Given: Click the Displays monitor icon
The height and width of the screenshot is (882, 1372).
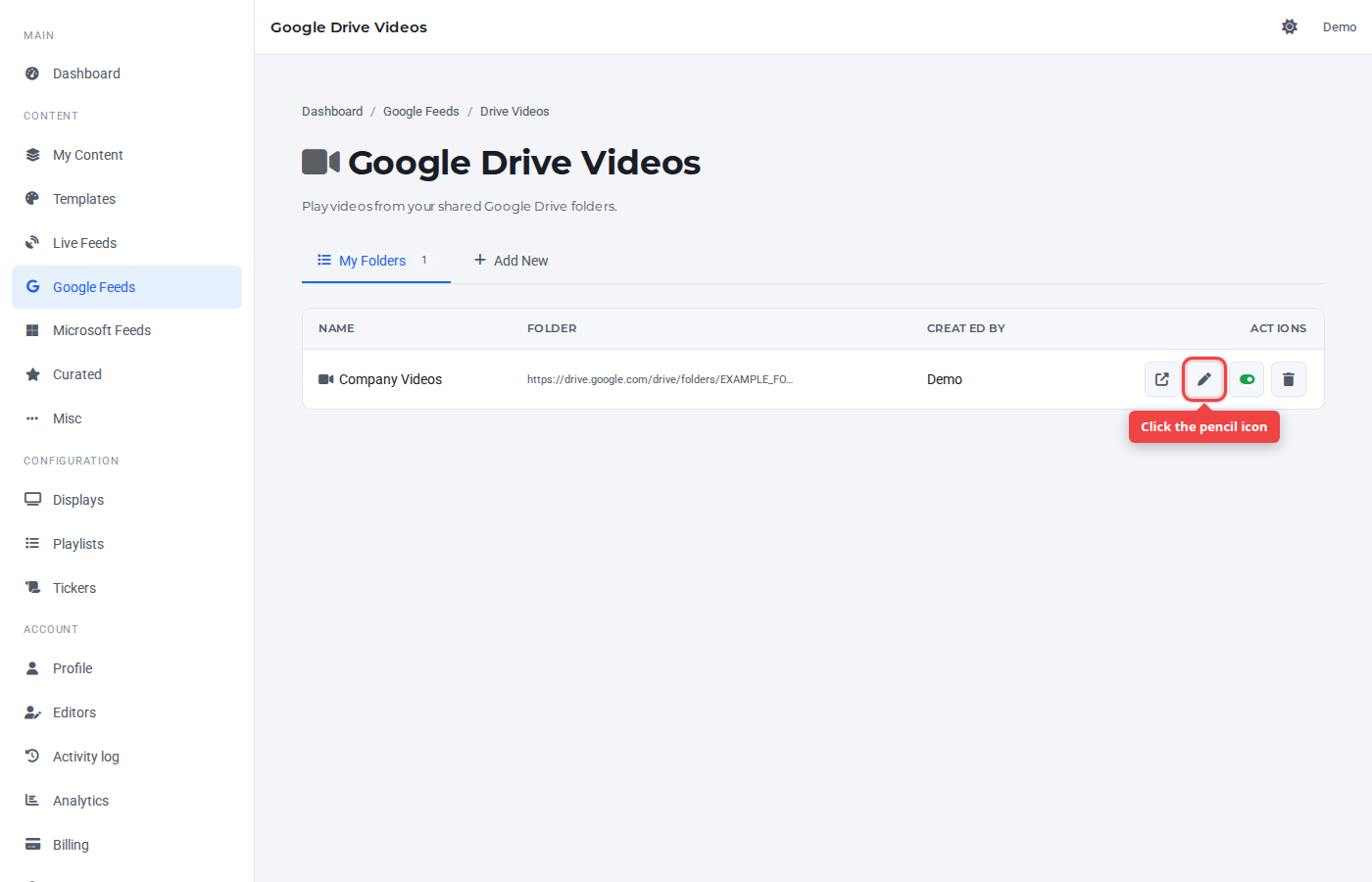Looking at the screenshot, I should tap(32, 500).
